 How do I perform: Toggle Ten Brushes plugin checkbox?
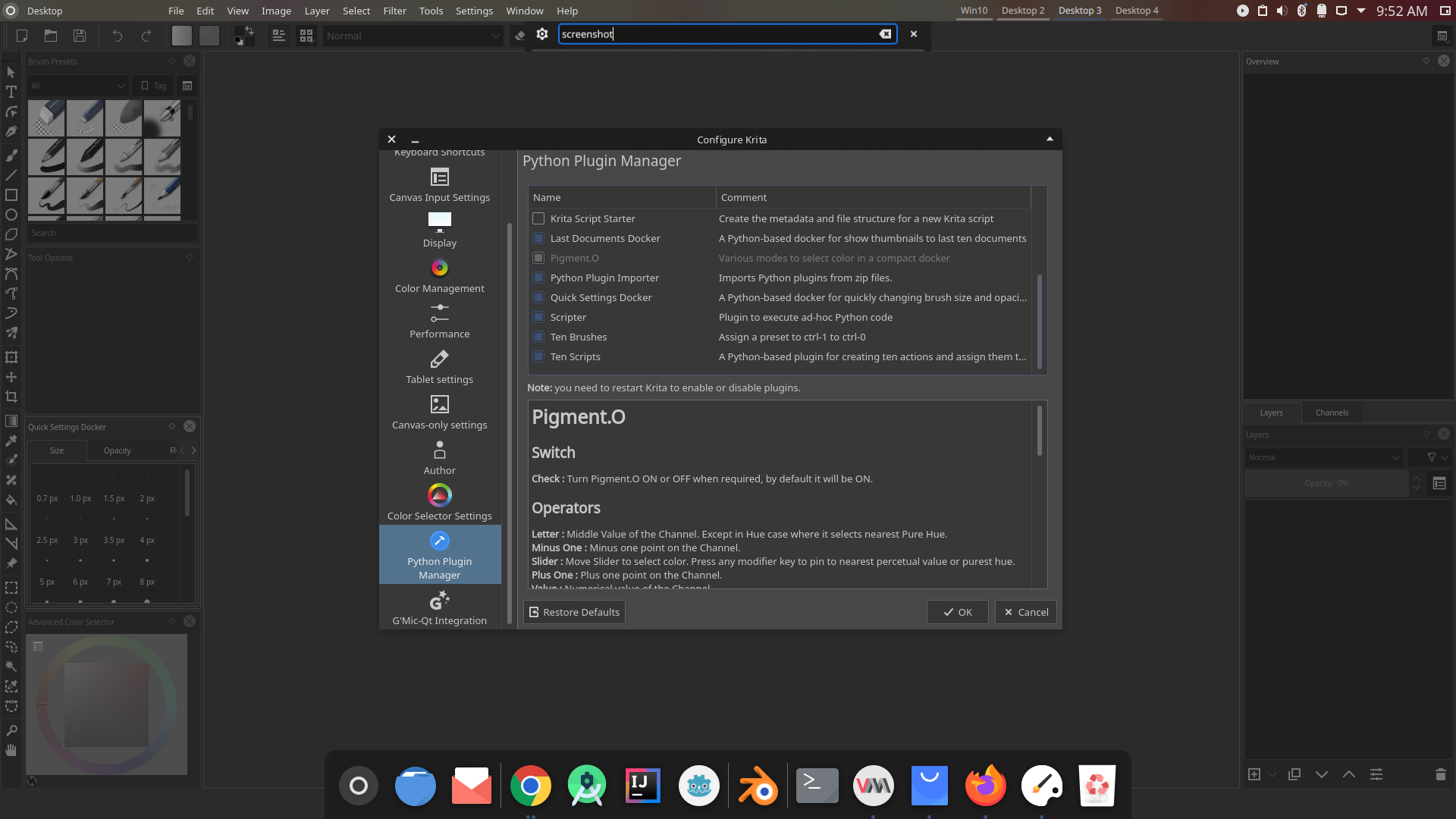pos(538,337)
